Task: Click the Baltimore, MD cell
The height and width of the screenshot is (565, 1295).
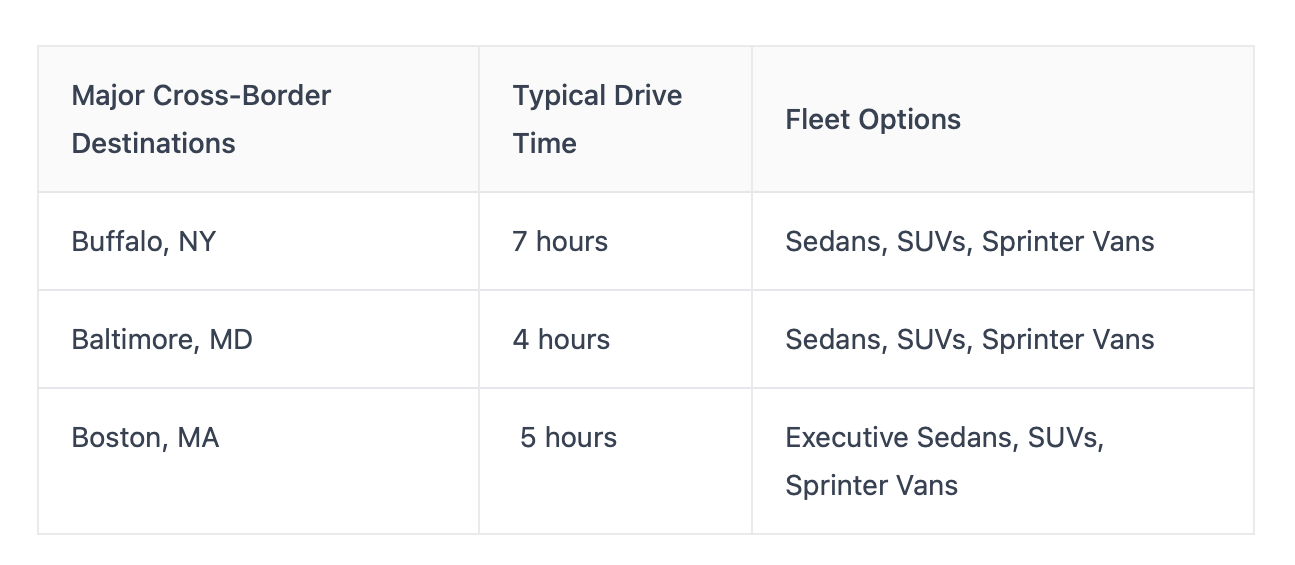Action: coord(162,339)
